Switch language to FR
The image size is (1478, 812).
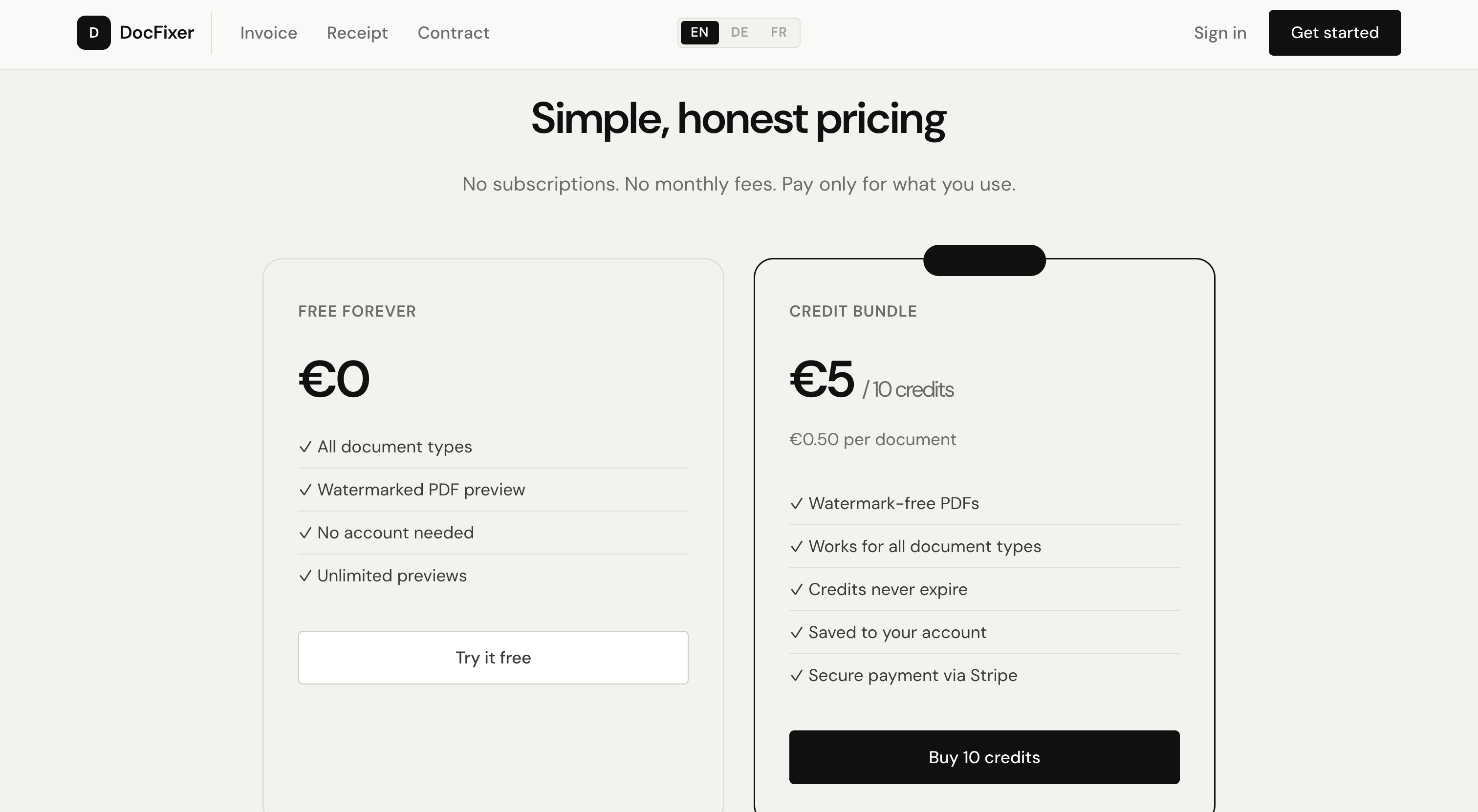[x=778, y=32]
